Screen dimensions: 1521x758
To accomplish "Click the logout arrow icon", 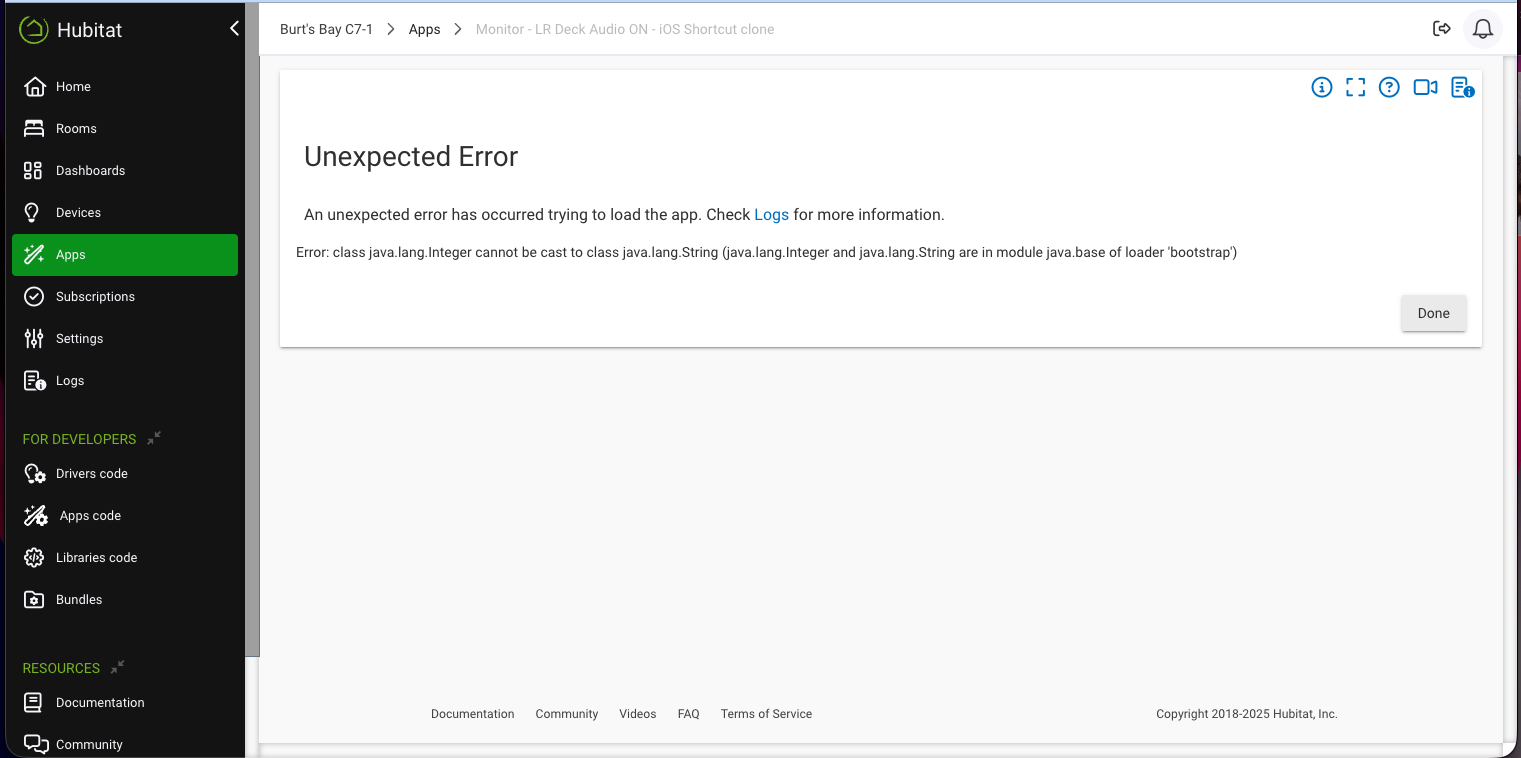I will pyautogui.click(x=1441, y=29).
